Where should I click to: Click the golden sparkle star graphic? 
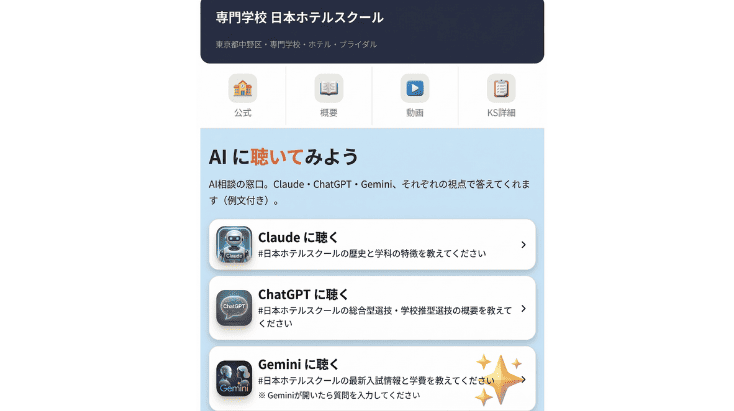coord(499,379)
